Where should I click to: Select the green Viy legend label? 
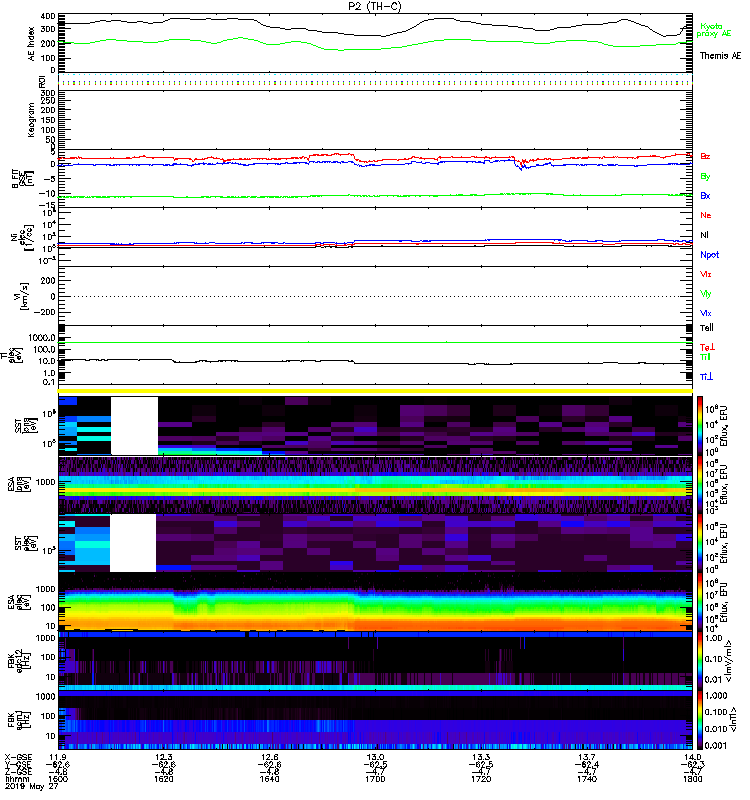706,294
